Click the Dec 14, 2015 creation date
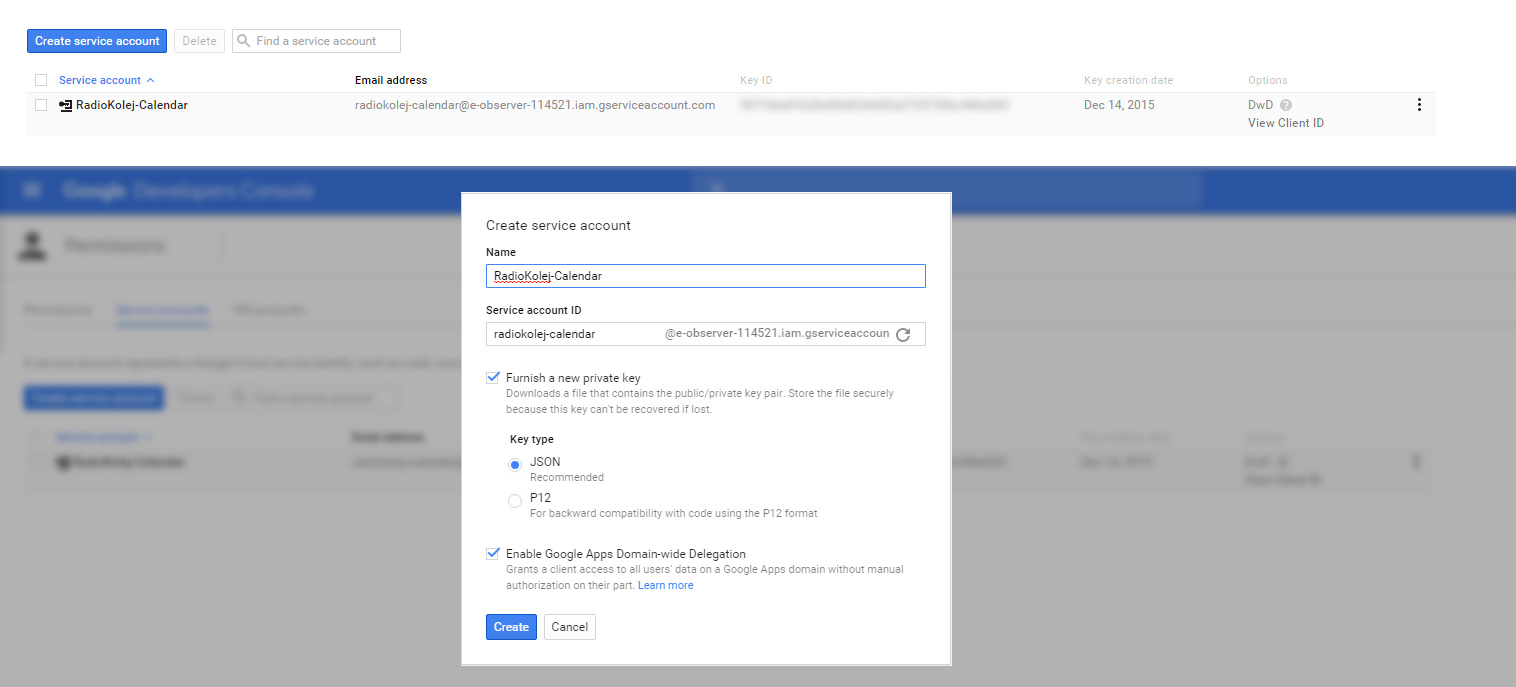 (1119, 104)
